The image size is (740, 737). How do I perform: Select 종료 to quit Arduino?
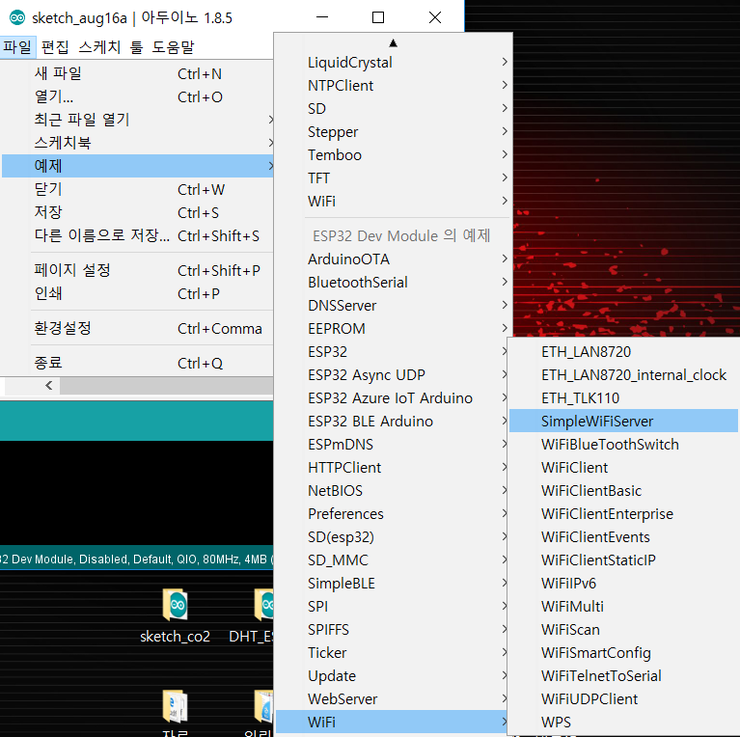pyautogui.click(x=138, y=363)
